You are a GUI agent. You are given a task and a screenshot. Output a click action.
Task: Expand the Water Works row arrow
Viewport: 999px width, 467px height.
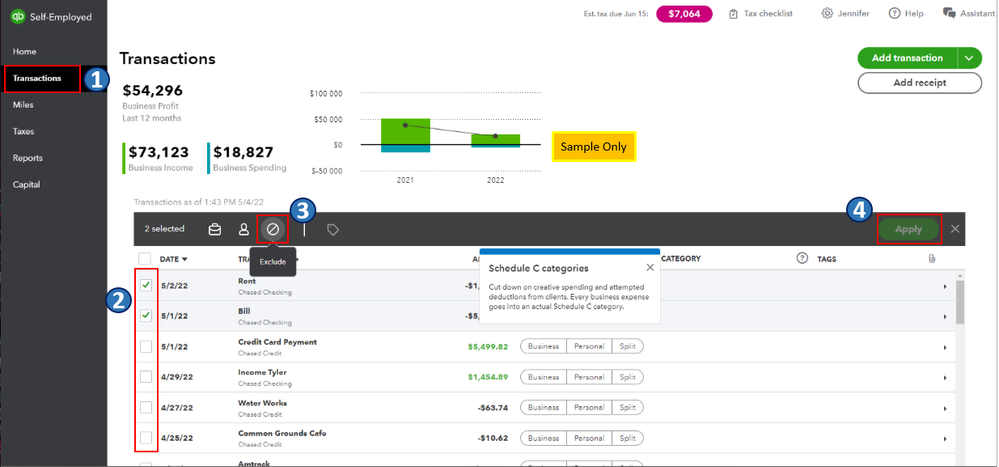click(x=945, y=408)
